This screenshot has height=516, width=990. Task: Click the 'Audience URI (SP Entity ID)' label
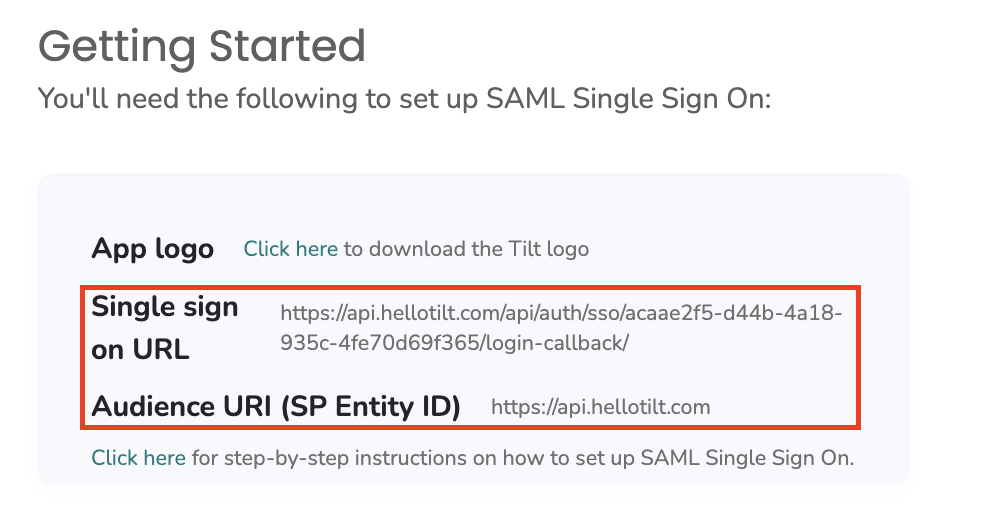pos(276,406)
